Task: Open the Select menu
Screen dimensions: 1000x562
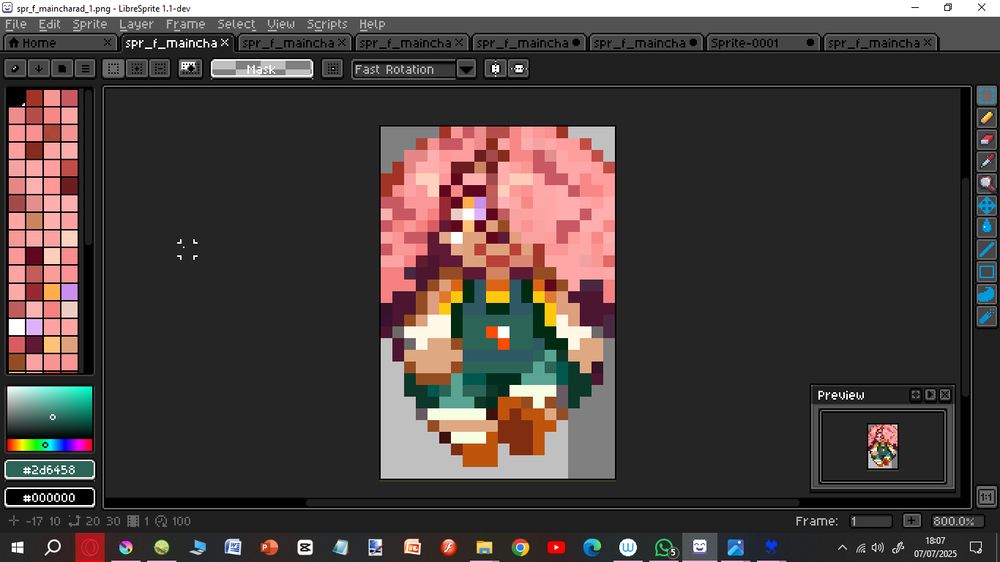Action: 236,24
